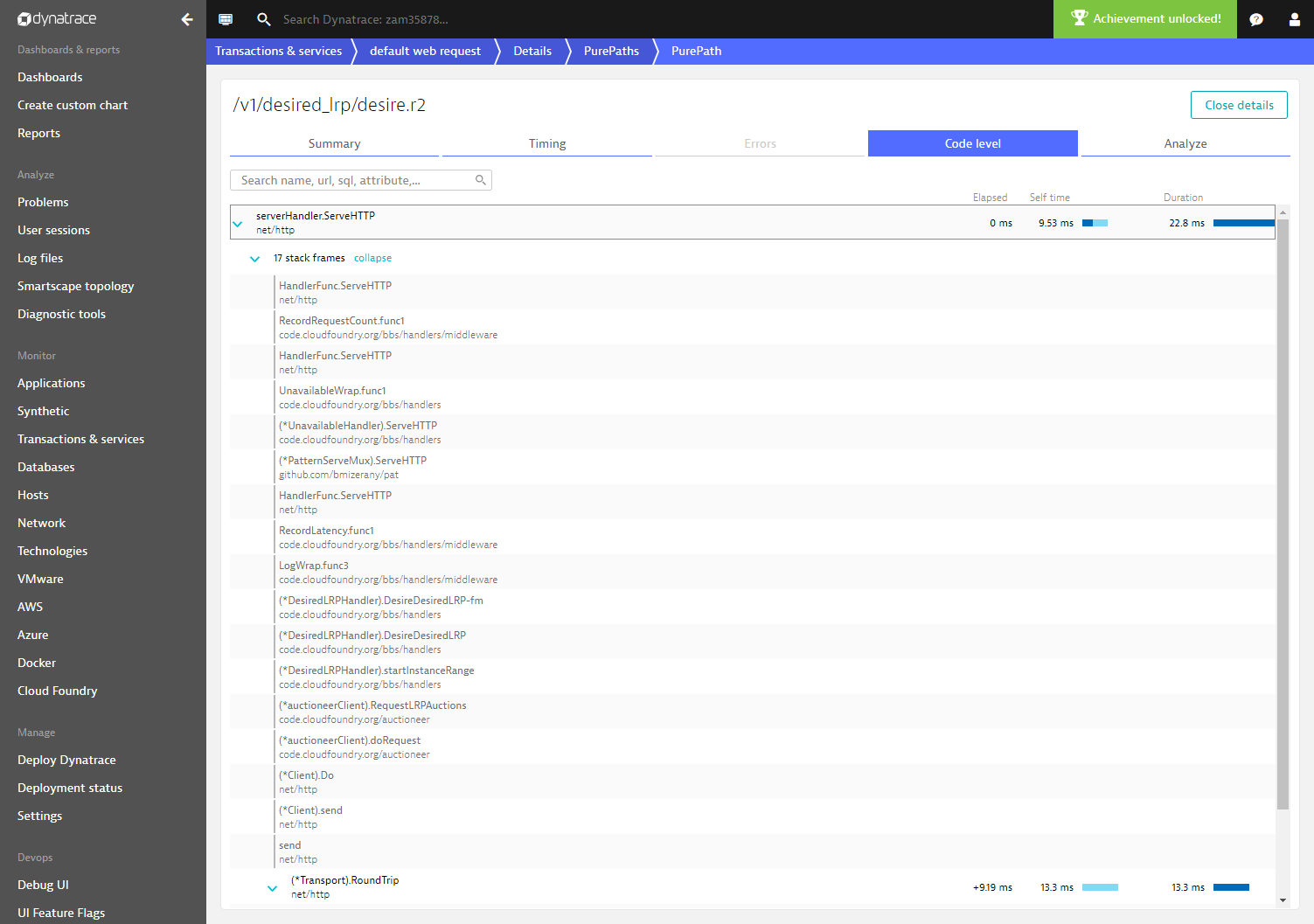Open the user profile icon

[x=1295, y=19]
